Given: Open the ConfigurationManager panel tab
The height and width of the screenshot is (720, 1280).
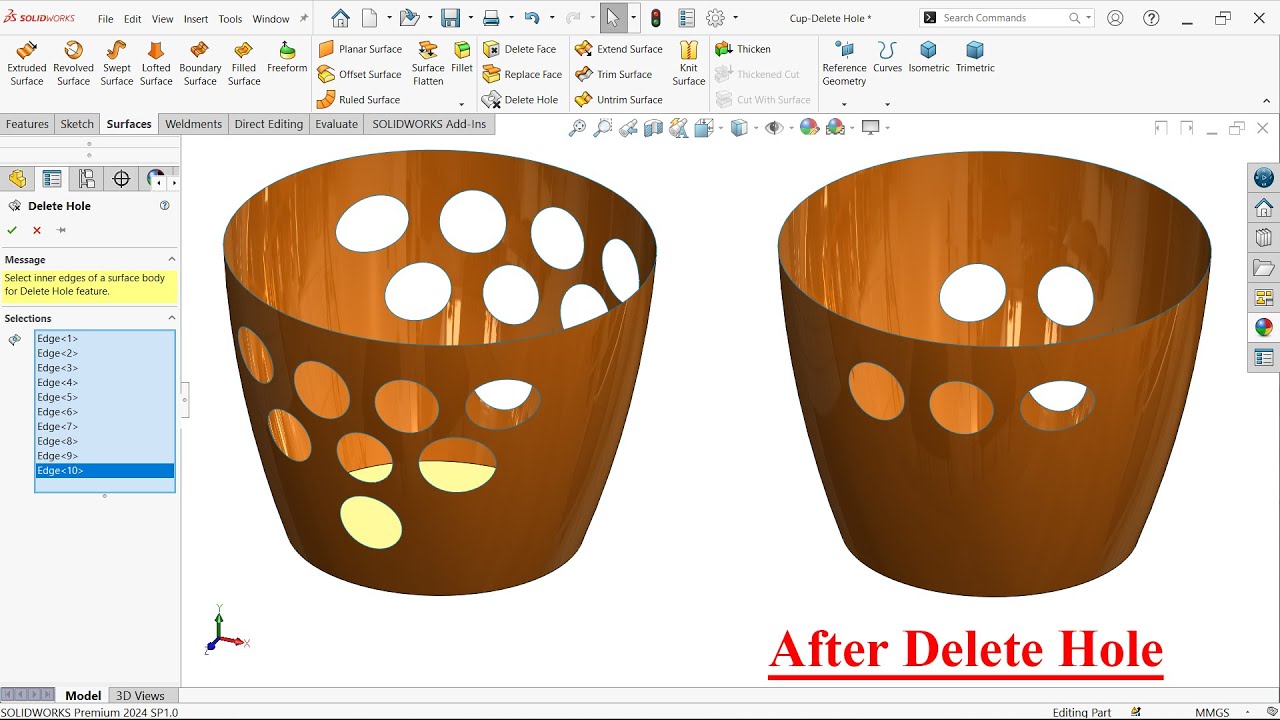Looking at the screenshot, I should tap(87, 179).
